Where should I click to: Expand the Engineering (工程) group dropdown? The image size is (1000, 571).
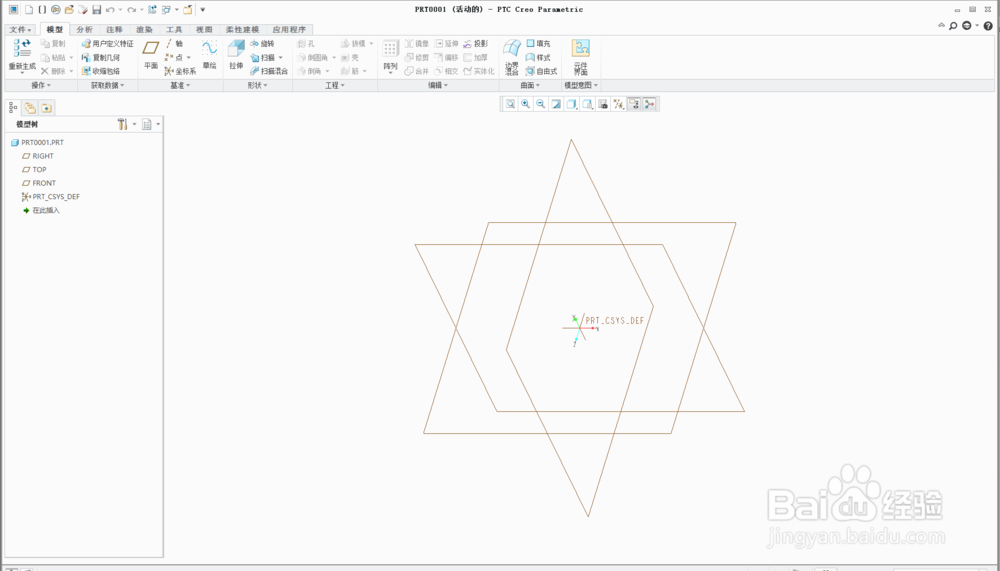[335, 85]
